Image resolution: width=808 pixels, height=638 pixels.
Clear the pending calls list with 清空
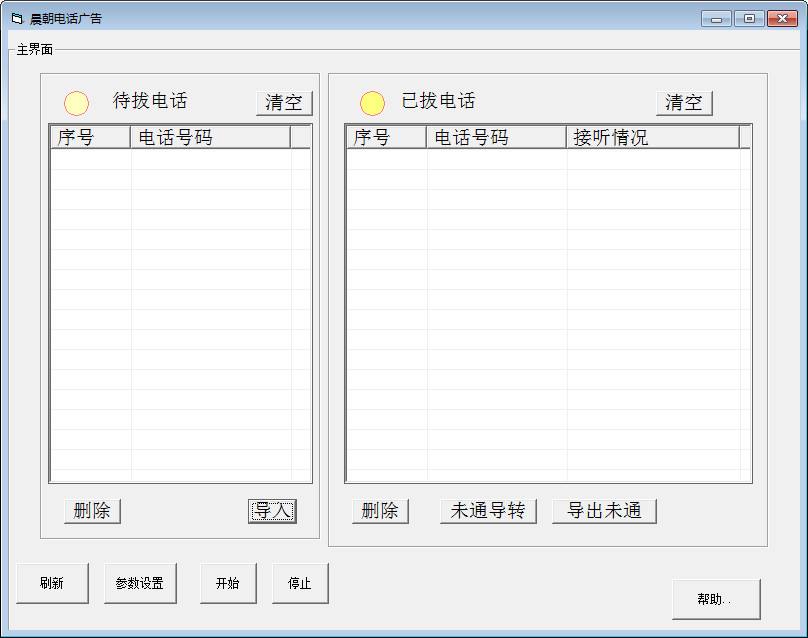pos(284,103)
